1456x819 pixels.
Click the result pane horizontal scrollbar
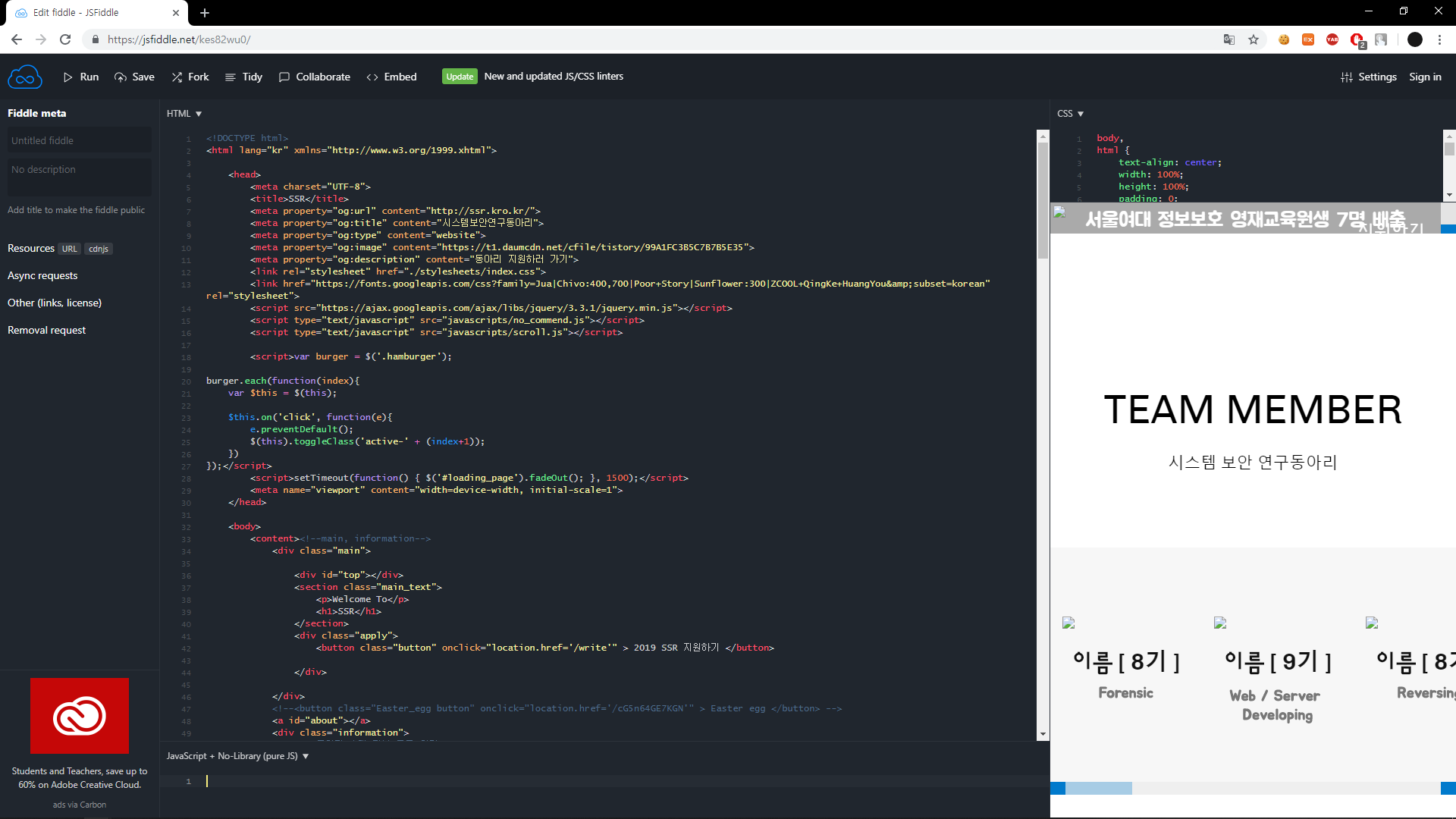[1098, 789]
